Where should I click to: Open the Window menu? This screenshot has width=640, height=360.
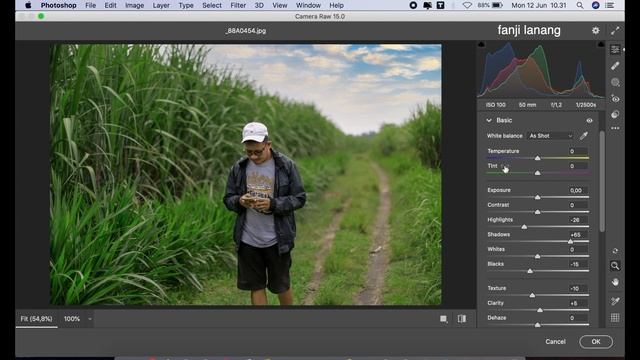coord(308,5)
